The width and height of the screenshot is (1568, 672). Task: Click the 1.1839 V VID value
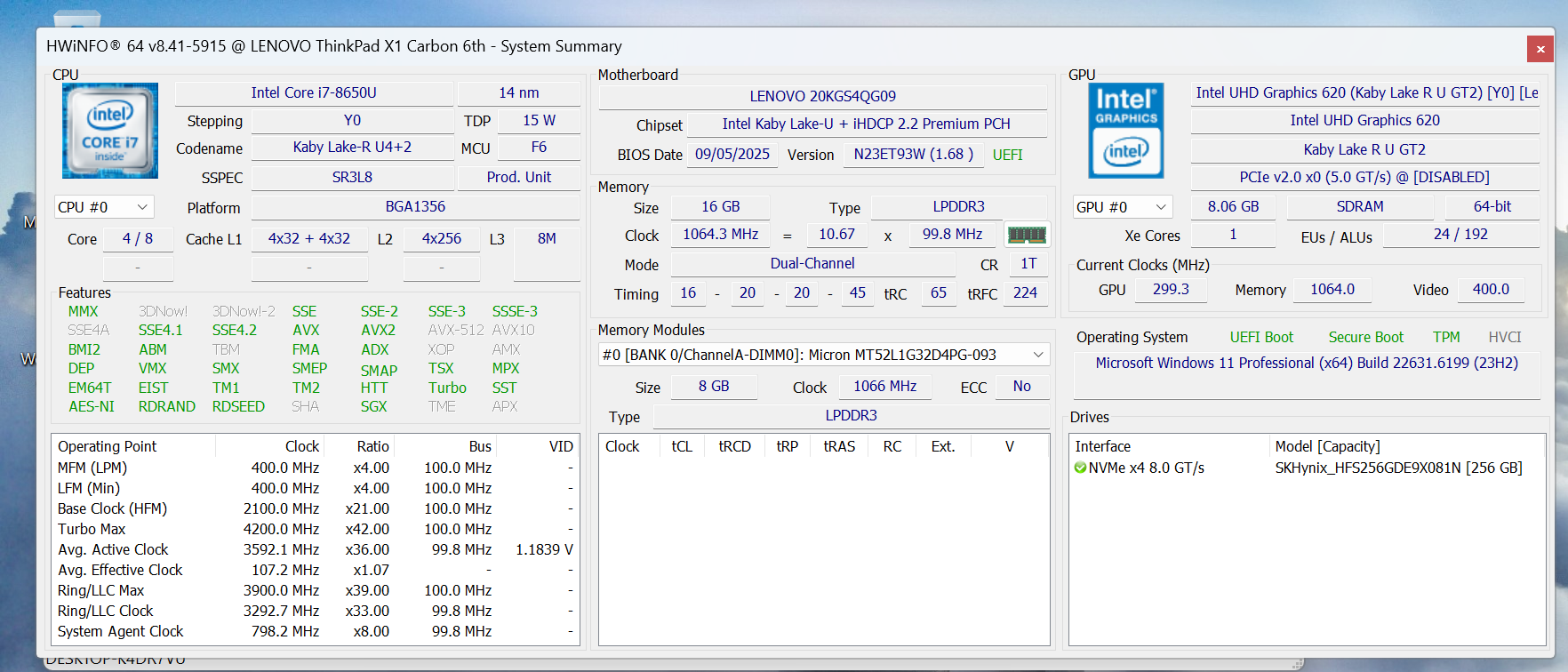[544, 549]
